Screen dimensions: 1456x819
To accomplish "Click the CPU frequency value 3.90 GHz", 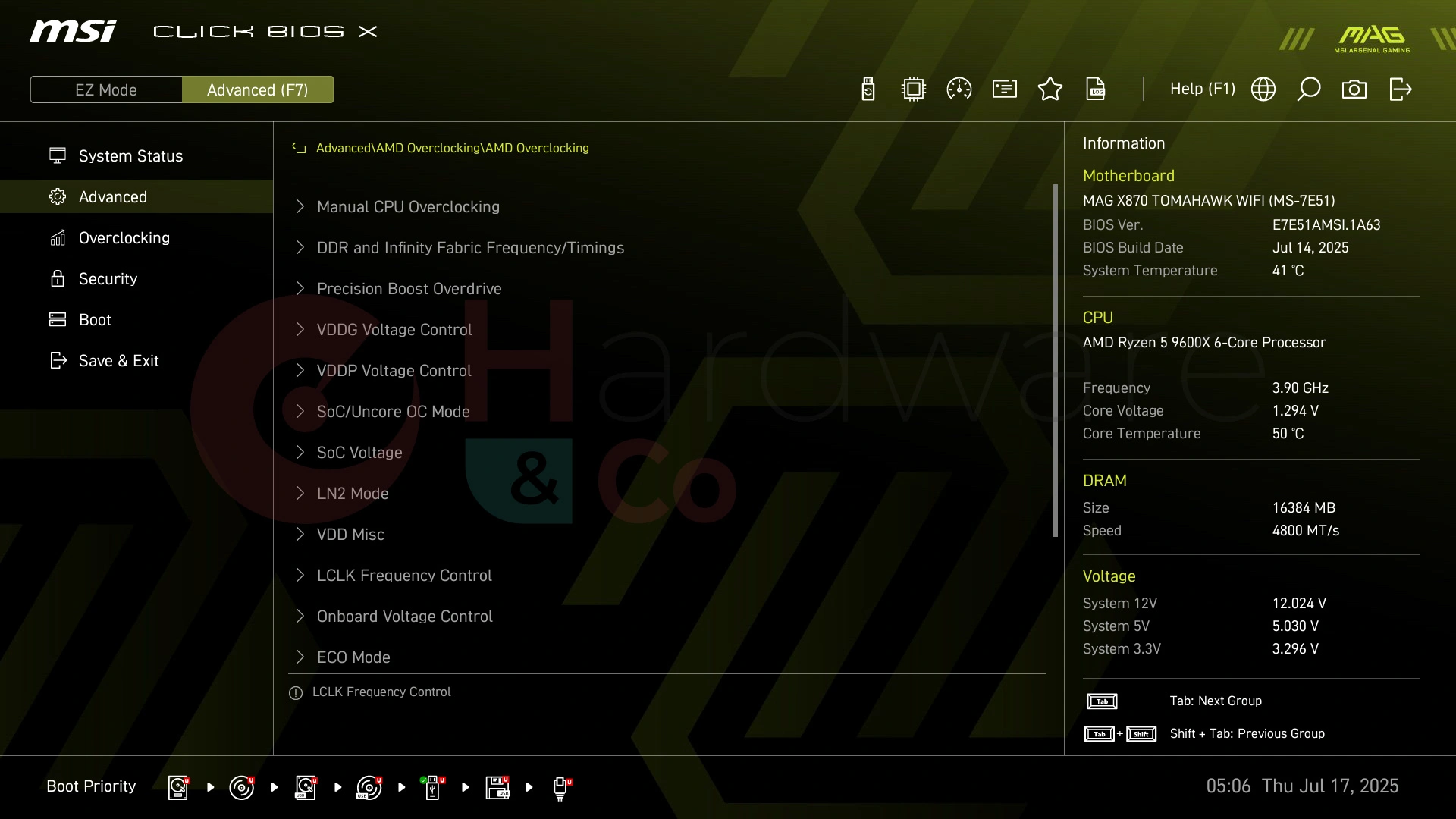I will [1301, 388].
